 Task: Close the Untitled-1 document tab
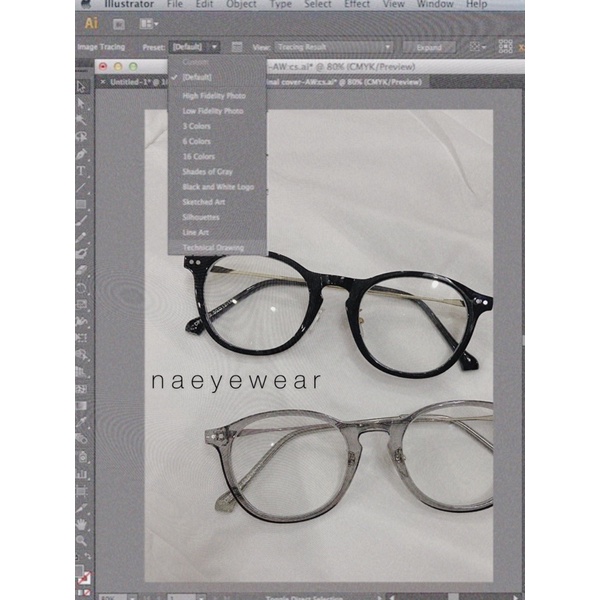104,82
